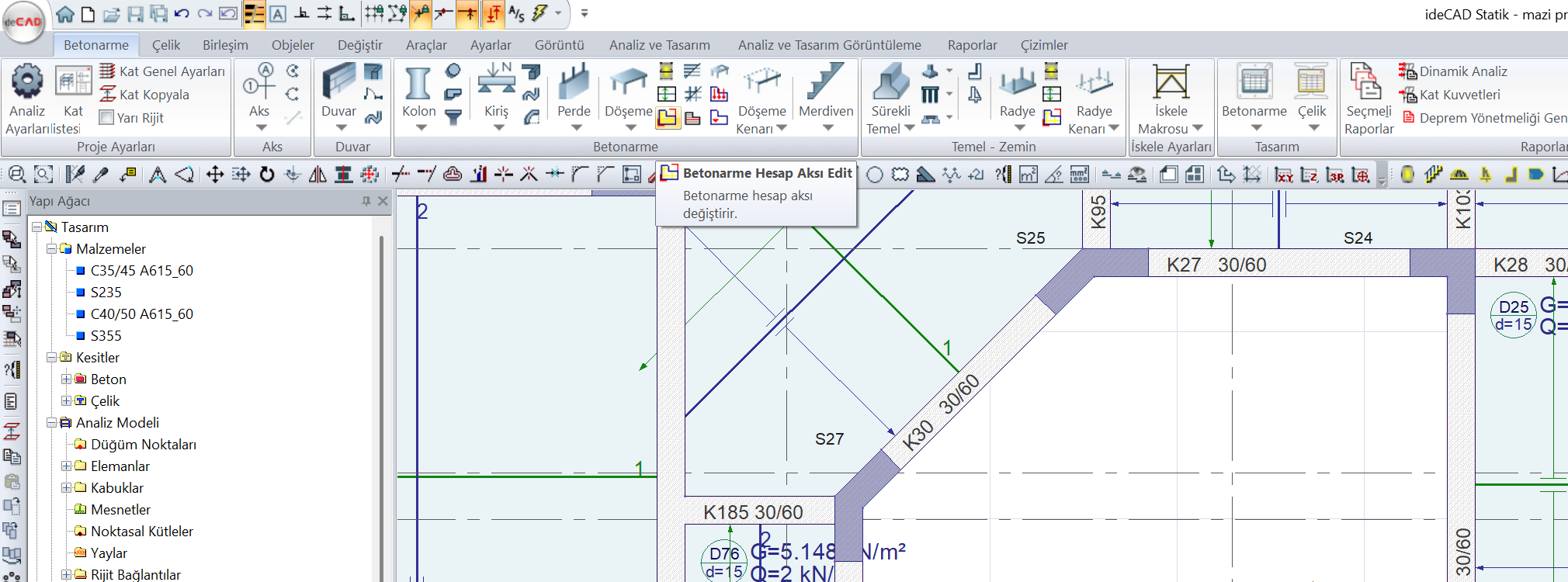The height and width of the screenshot is (582, 1568).
Task: Open the Seçmeli Raporlar icon
Action: click(x=1366, y=81)
